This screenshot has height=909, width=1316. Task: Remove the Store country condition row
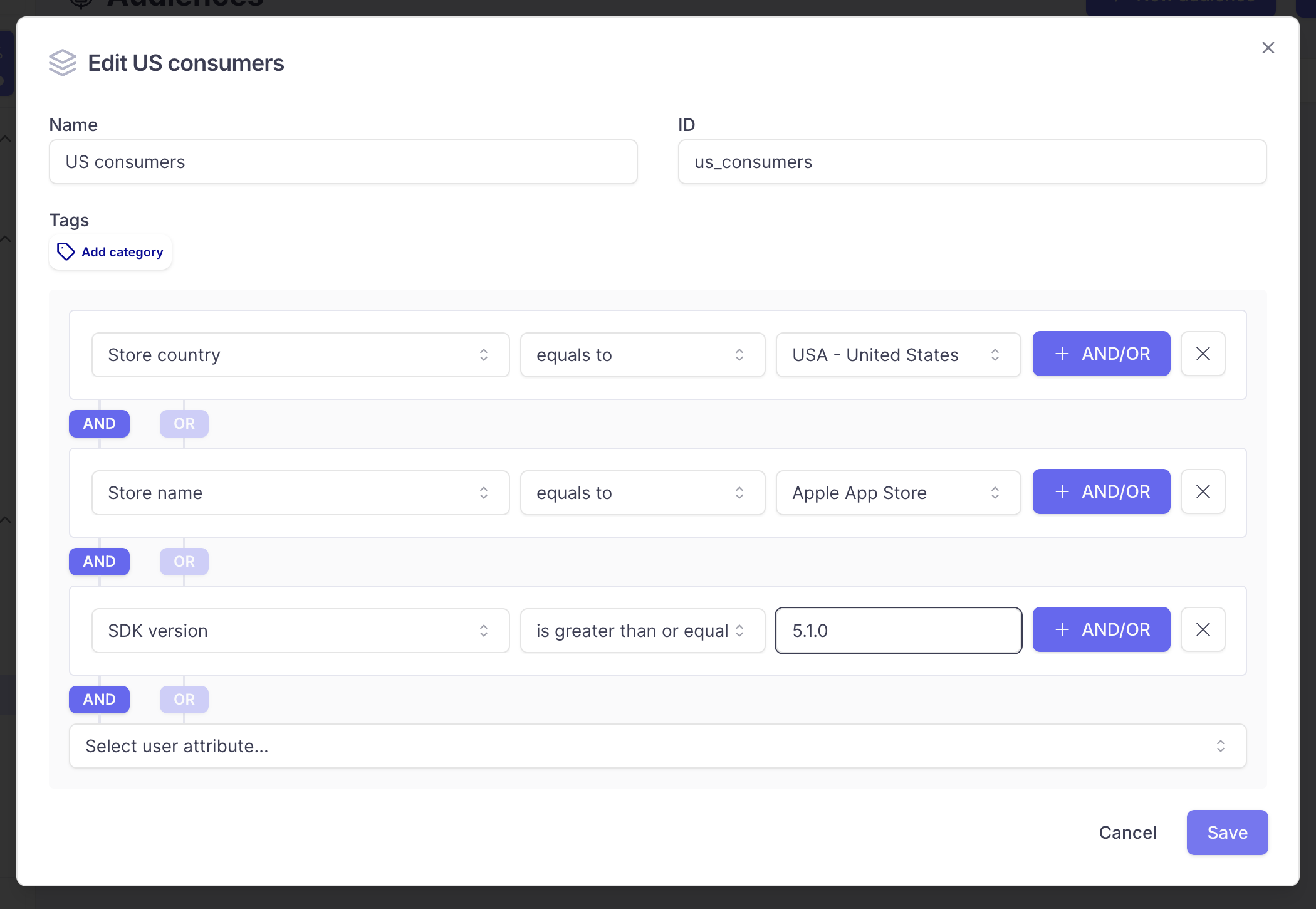(1203, 354)
